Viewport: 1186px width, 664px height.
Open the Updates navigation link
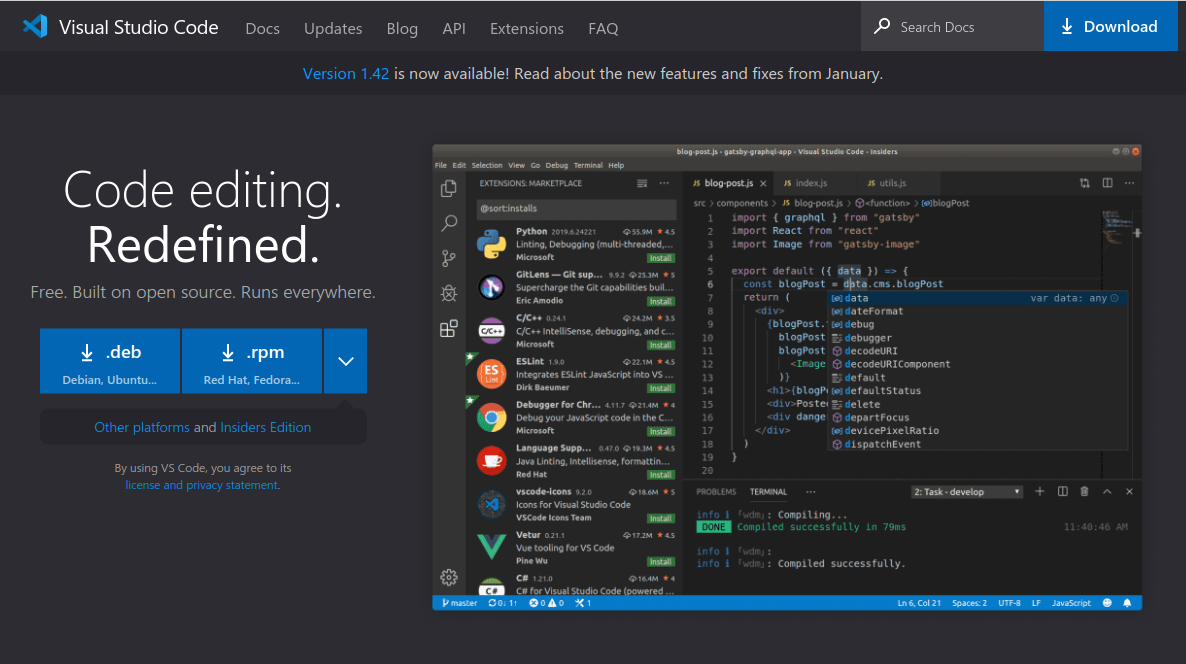(x=333, y=28)
